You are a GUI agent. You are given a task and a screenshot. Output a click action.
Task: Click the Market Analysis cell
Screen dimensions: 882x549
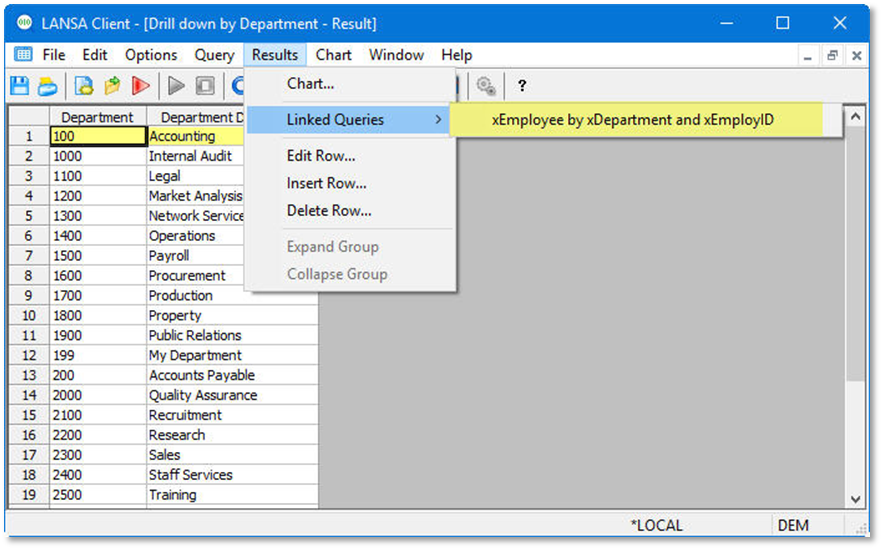click(x=196, y=196)
